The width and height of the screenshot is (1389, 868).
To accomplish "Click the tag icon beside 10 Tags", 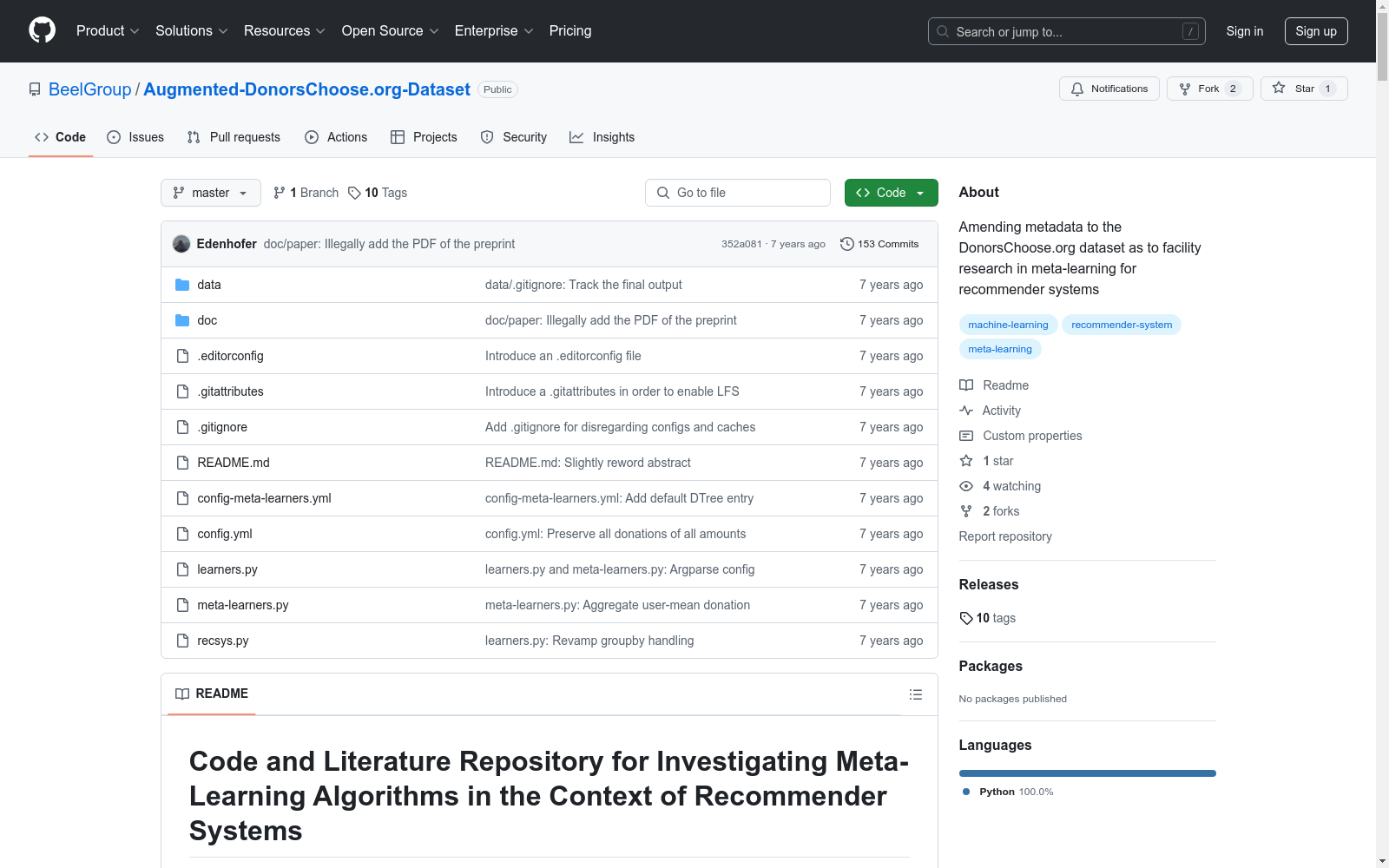I will [354, 193].
